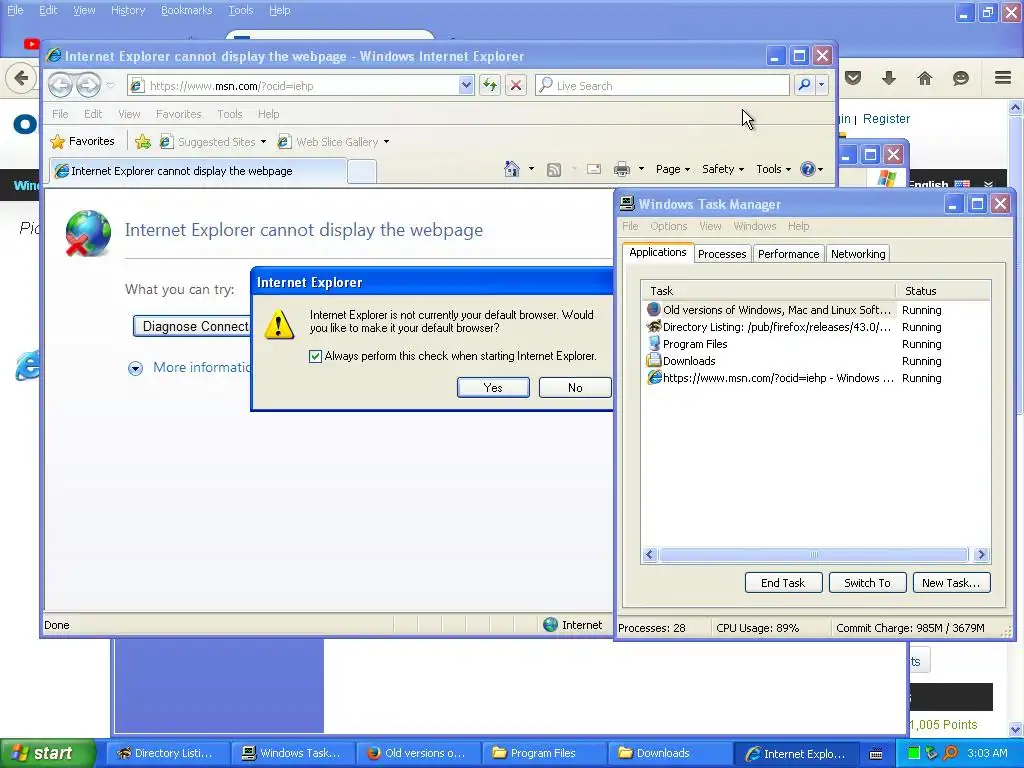Click the Print toolbar icon
This screenshot has width=1024, height=768.
click(622, 169)
